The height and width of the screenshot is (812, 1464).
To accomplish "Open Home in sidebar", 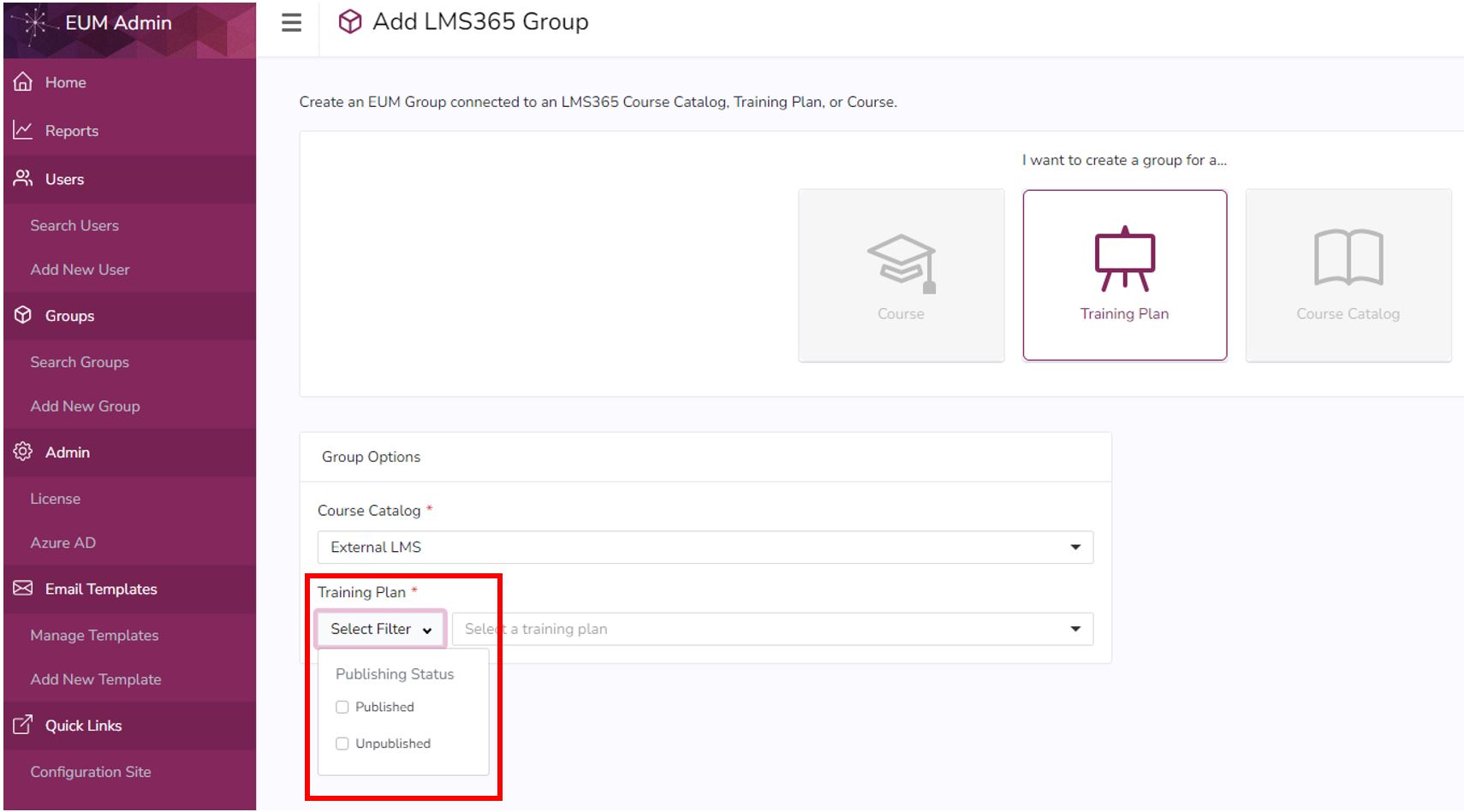I will pyautogui.click(x=129, y=82).
